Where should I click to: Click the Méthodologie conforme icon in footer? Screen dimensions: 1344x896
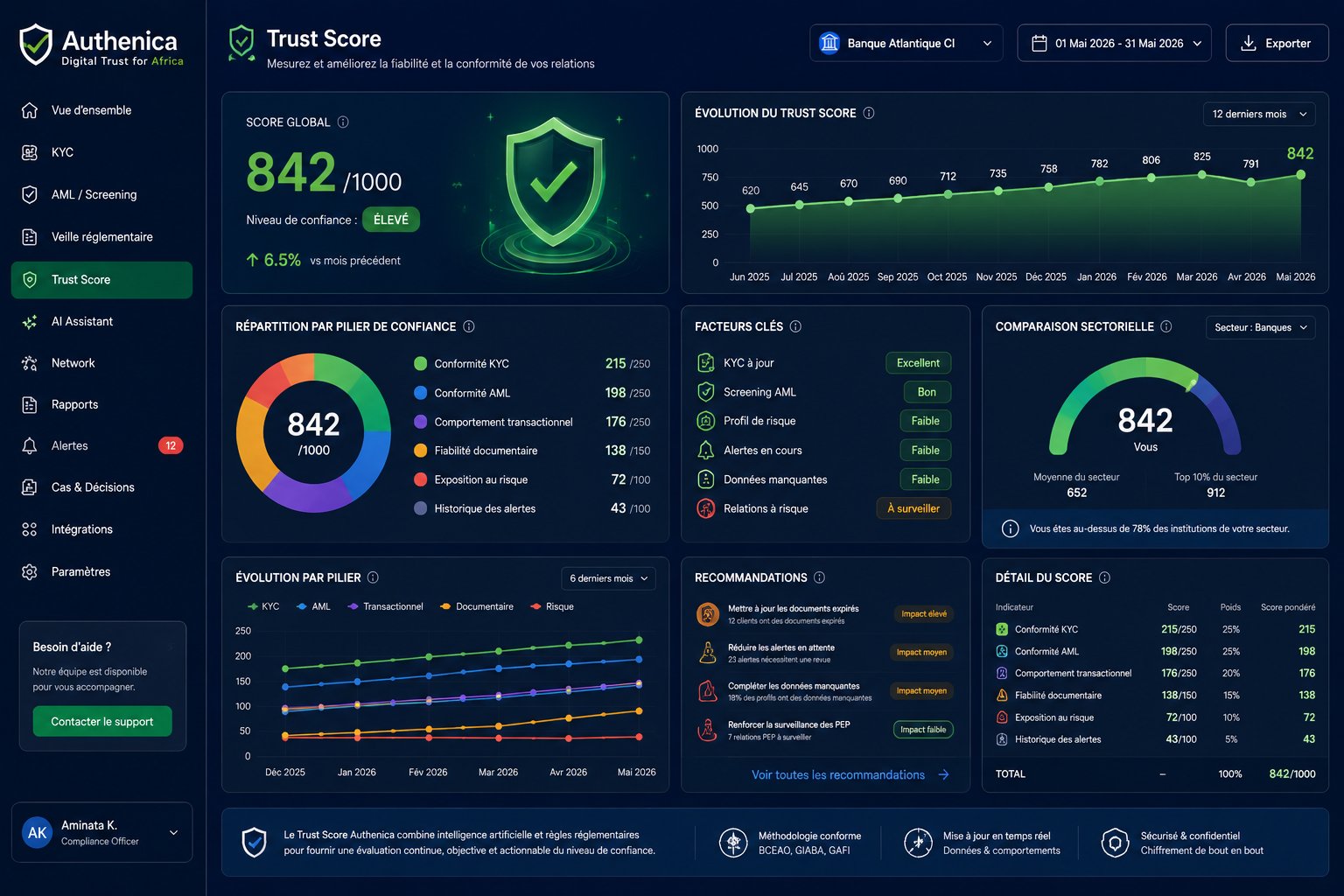[733, 843]
